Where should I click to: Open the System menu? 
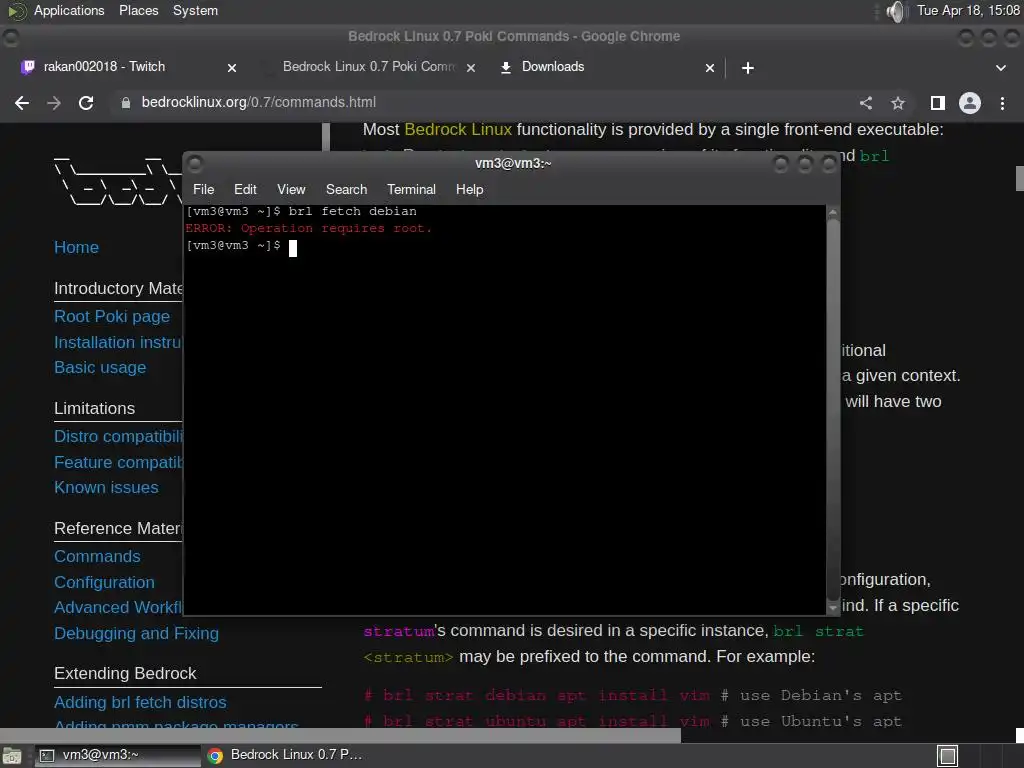click(x=195, y=10)
